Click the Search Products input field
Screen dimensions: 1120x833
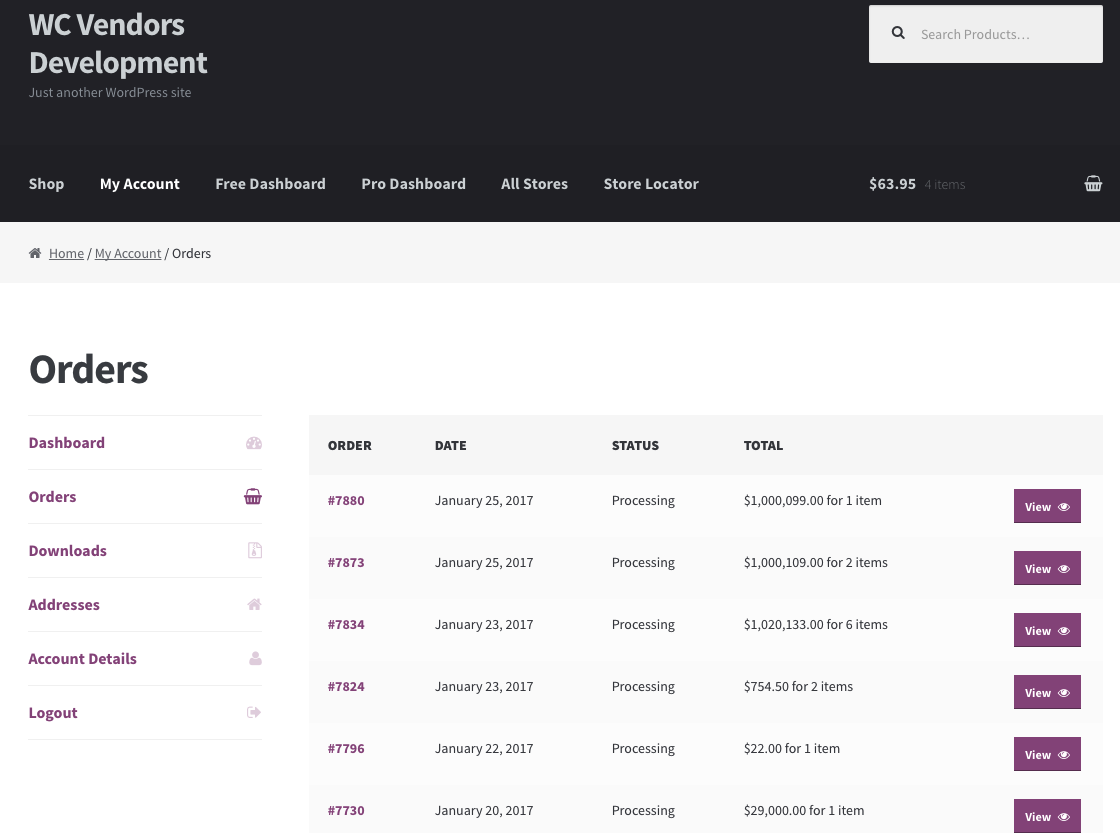pyautogui.click(x=986, y=34)
